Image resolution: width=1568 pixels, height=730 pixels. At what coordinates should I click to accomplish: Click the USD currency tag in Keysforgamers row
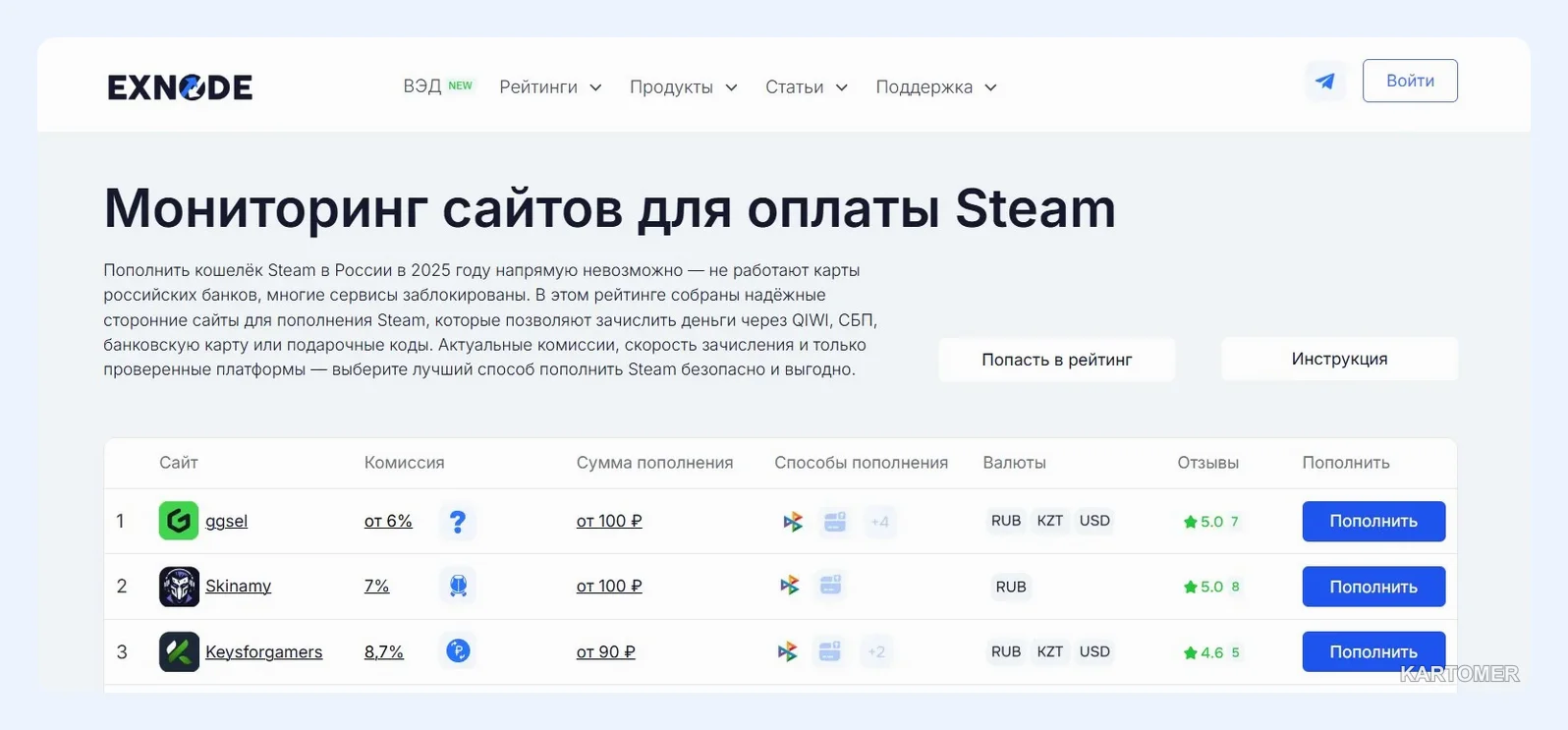(1094, 651)
